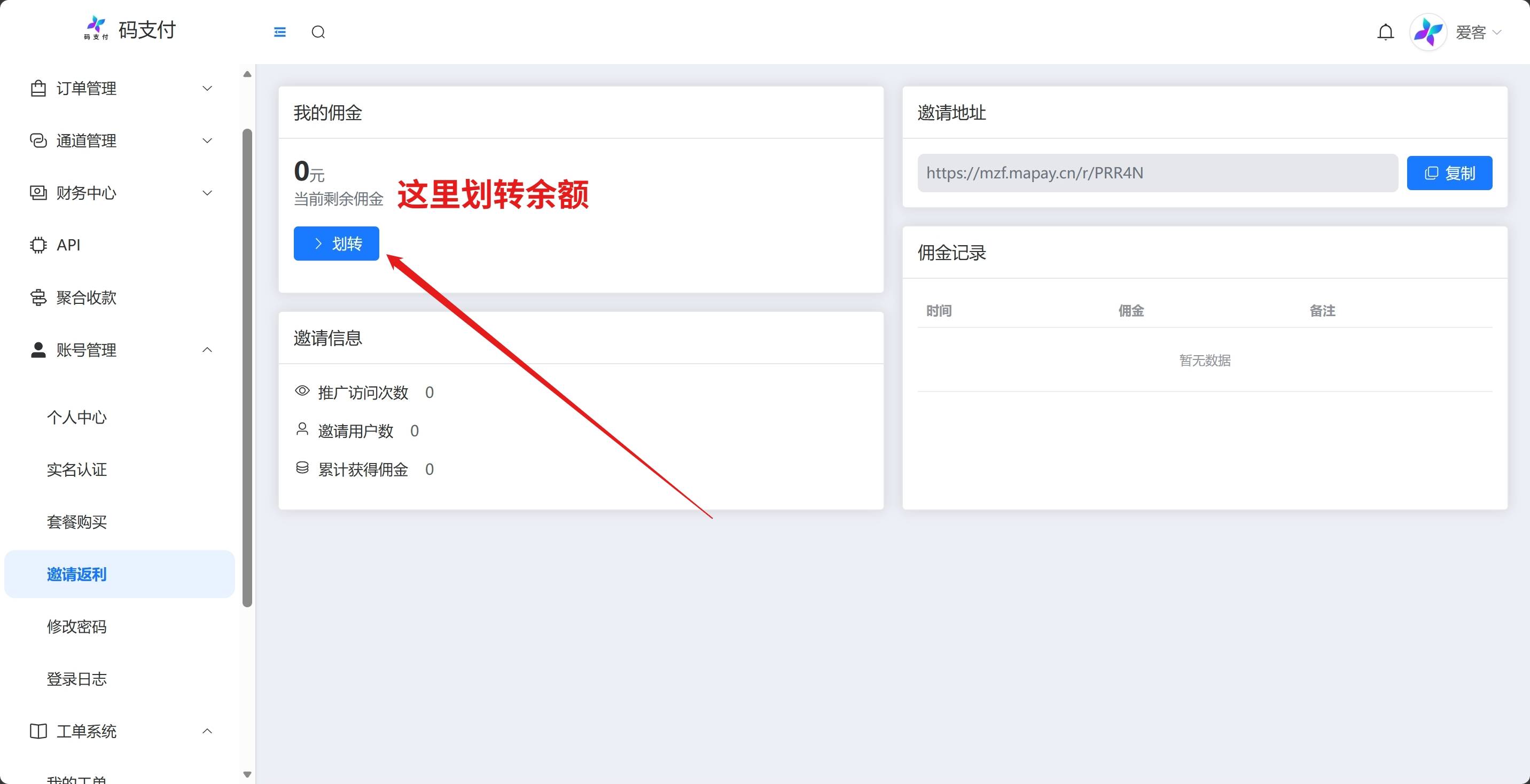Open 个人中心 in the sidebar
The height and width of the screenshot is (784, 1530).
click(x=76, y=418)
